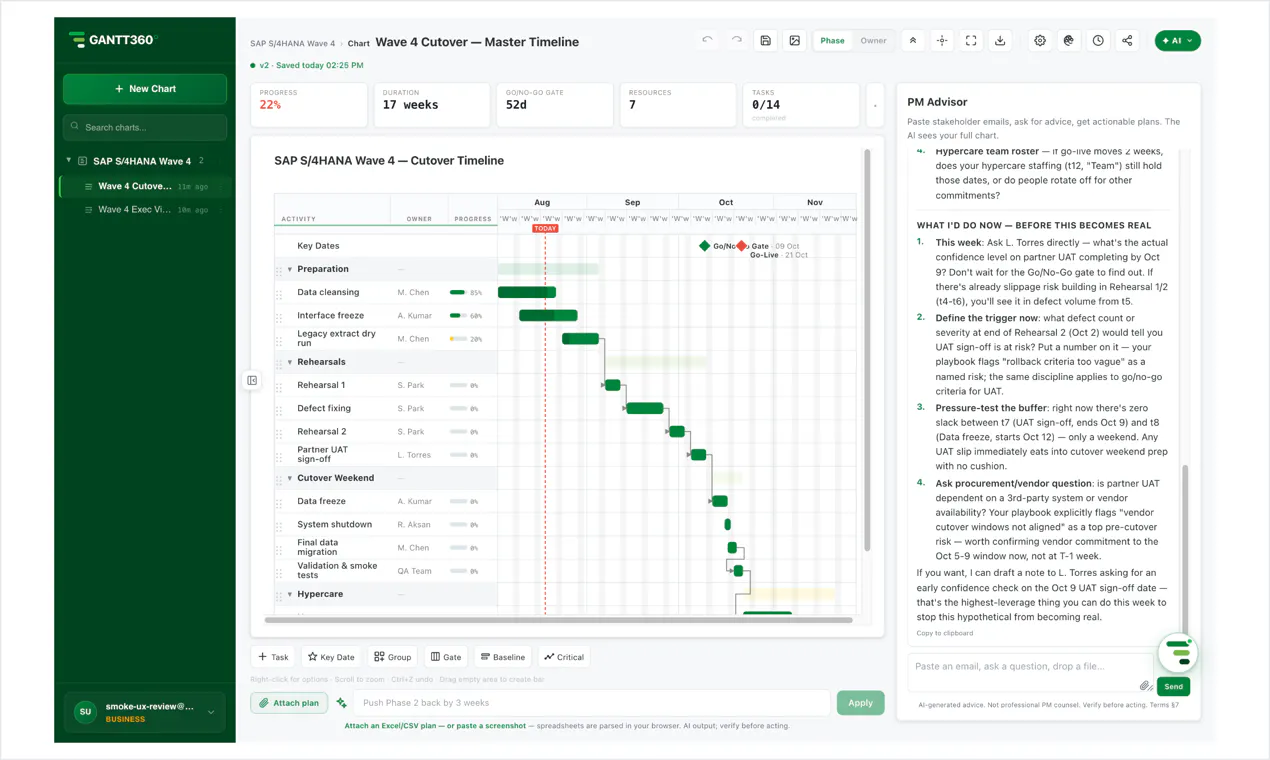
Task: Add a Key Date
Action: point(331,657)
